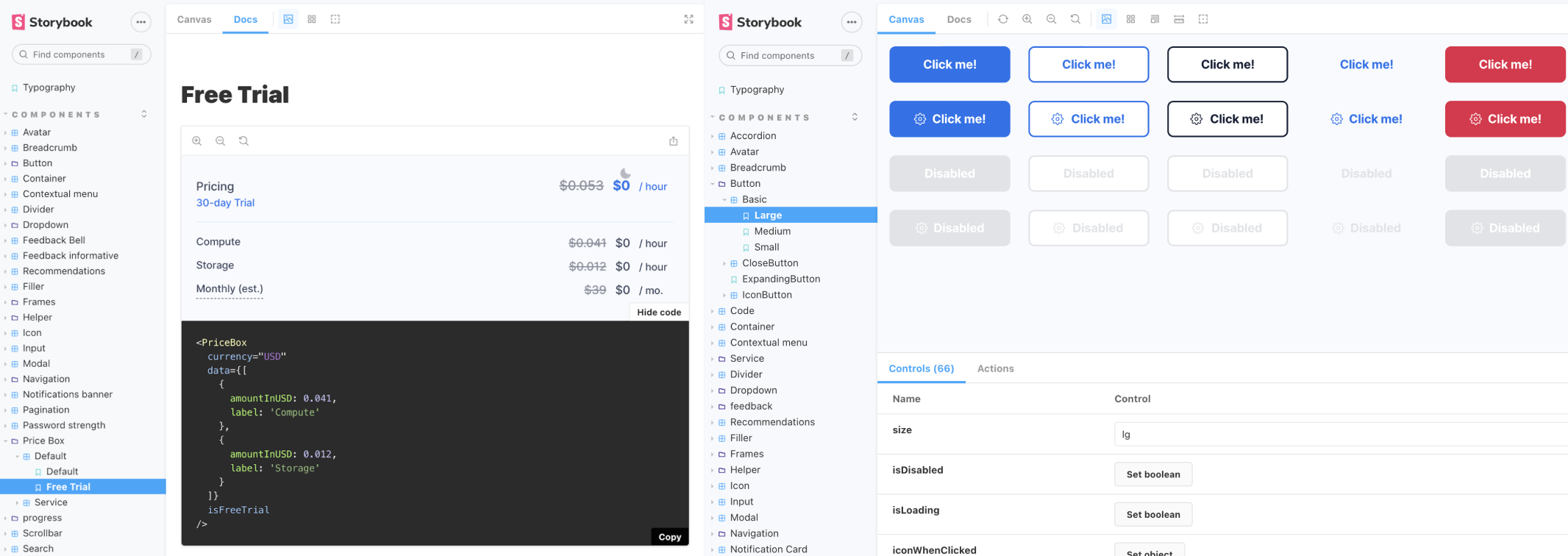The height and width of the screenshot is (556, 1568).
Task: Zoom out in the Free Trial preview
Action: point(220,141)
